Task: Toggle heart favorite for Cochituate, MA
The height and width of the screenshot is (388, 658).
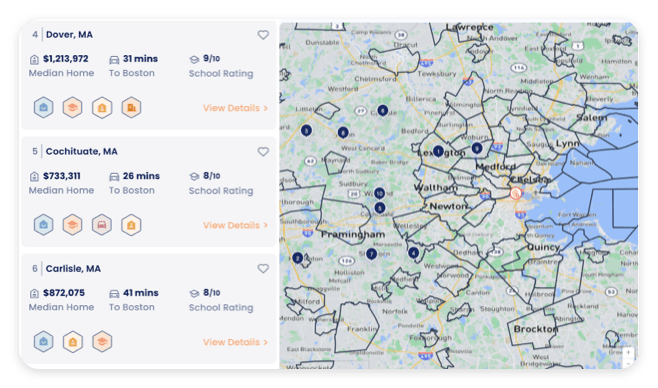Action: click(263, 151)
